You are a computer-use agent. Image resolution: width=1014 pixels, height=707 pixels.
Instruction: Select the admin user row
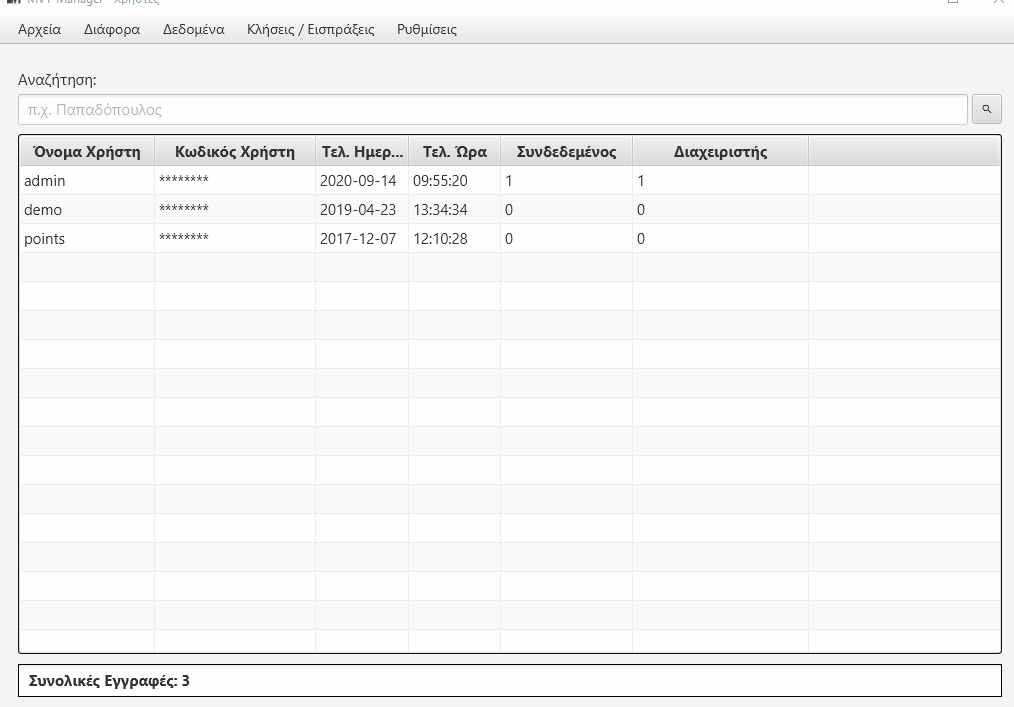(x=510, y=180)
